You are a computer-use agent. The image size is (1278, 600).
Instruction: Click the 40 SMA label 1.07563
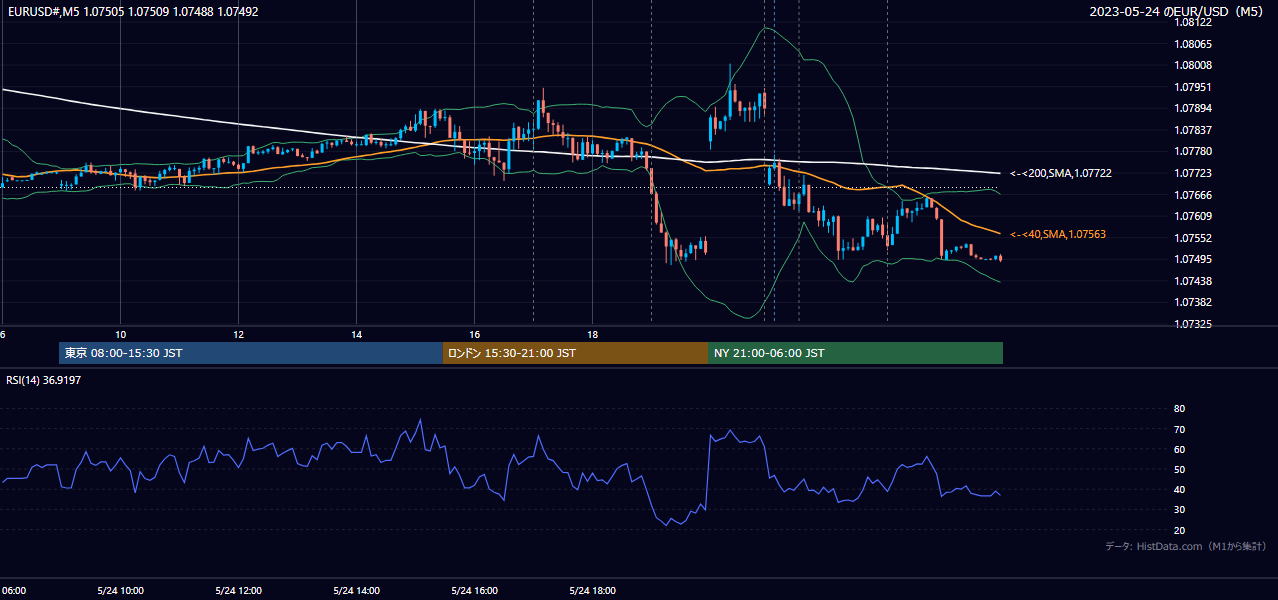click(1058, 234)
